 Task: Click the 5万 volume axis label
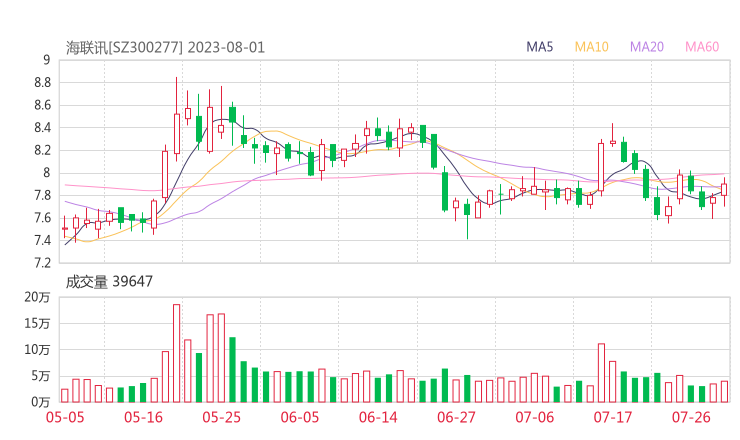click(41, 376)
